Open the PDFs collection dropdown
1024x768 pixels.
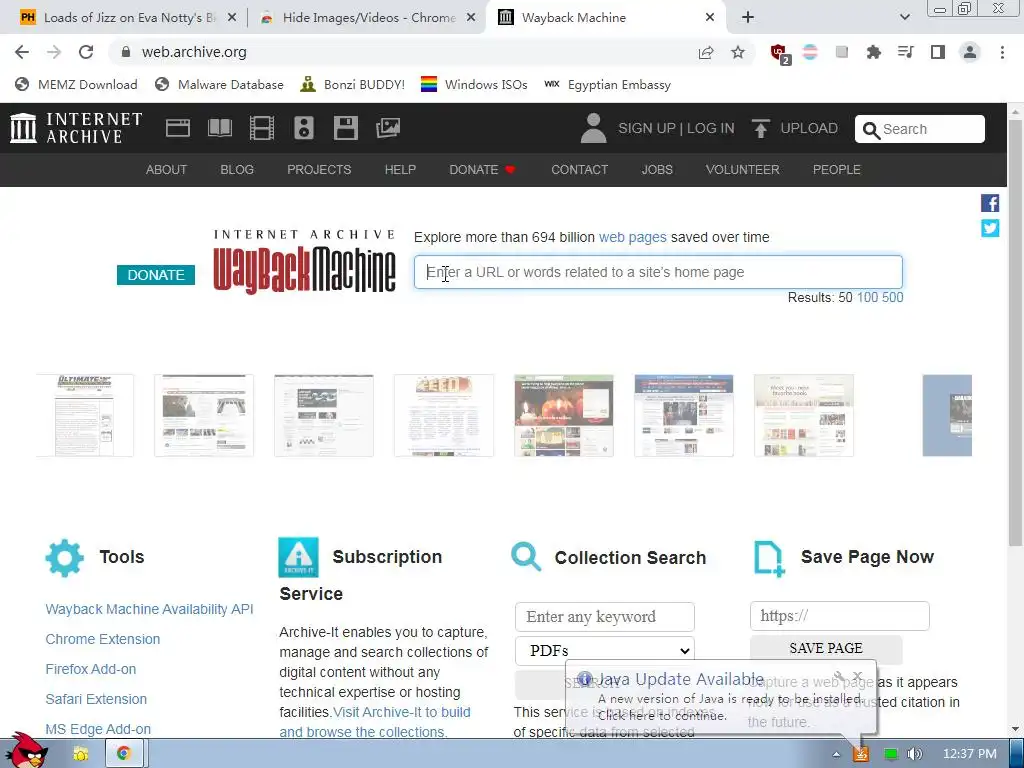point(605,650)
